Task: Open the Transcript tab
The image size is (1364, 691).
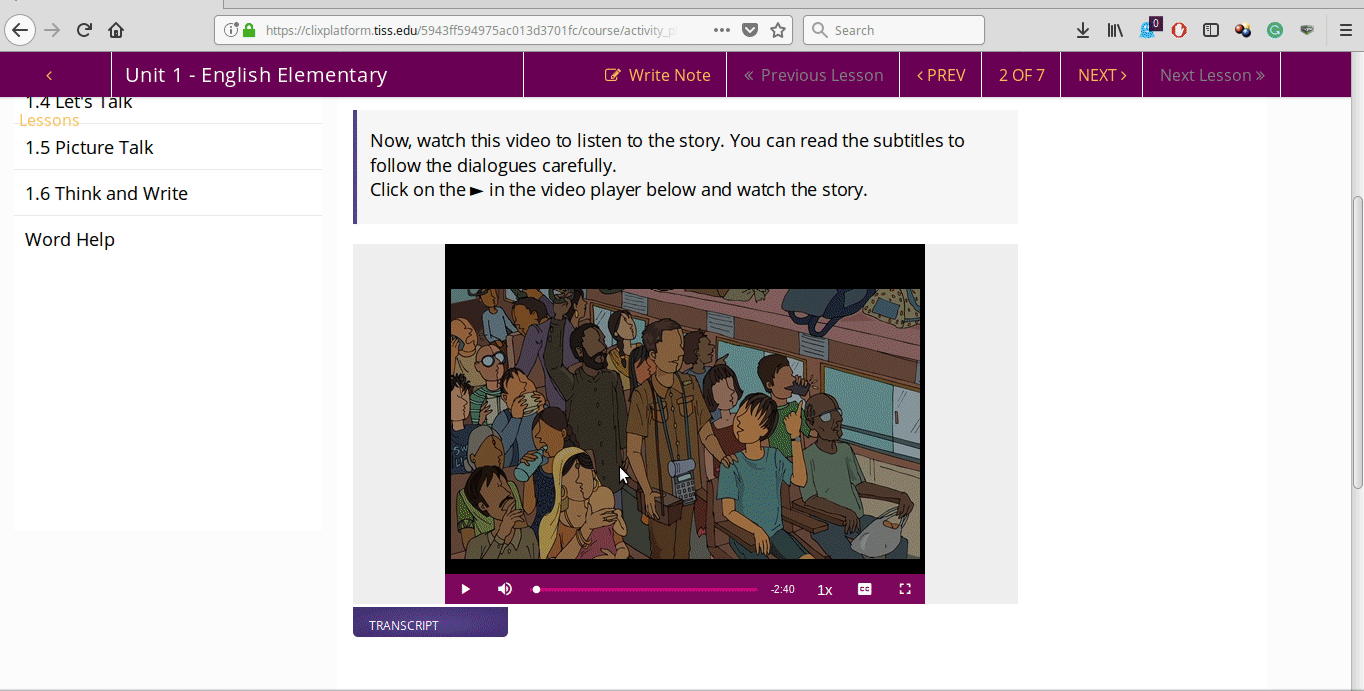Action: click(x=430, y=623)
